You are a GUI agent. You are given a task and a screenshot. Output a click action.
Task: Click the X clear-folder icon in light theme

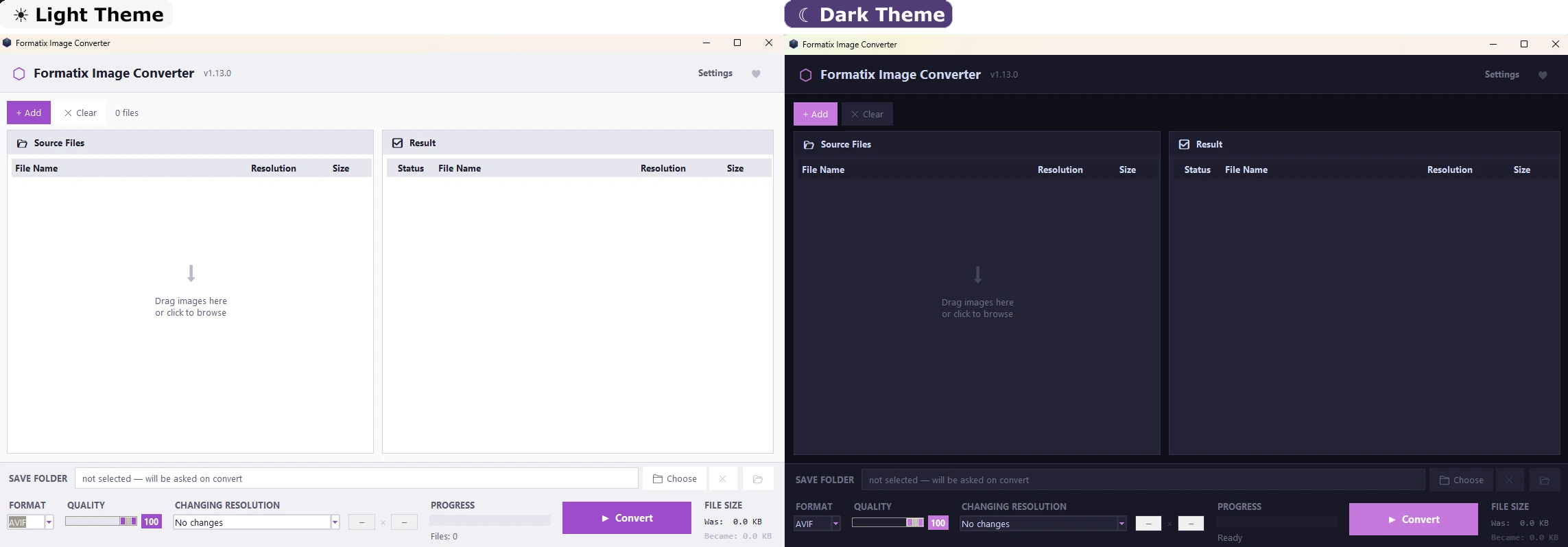(722, 479)
